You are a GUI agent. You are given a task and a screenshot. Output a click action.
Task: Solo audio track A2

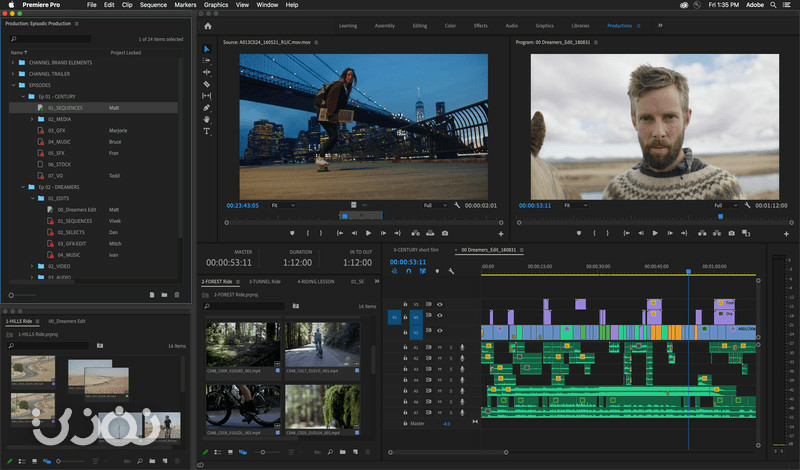(x=451, y=358)
